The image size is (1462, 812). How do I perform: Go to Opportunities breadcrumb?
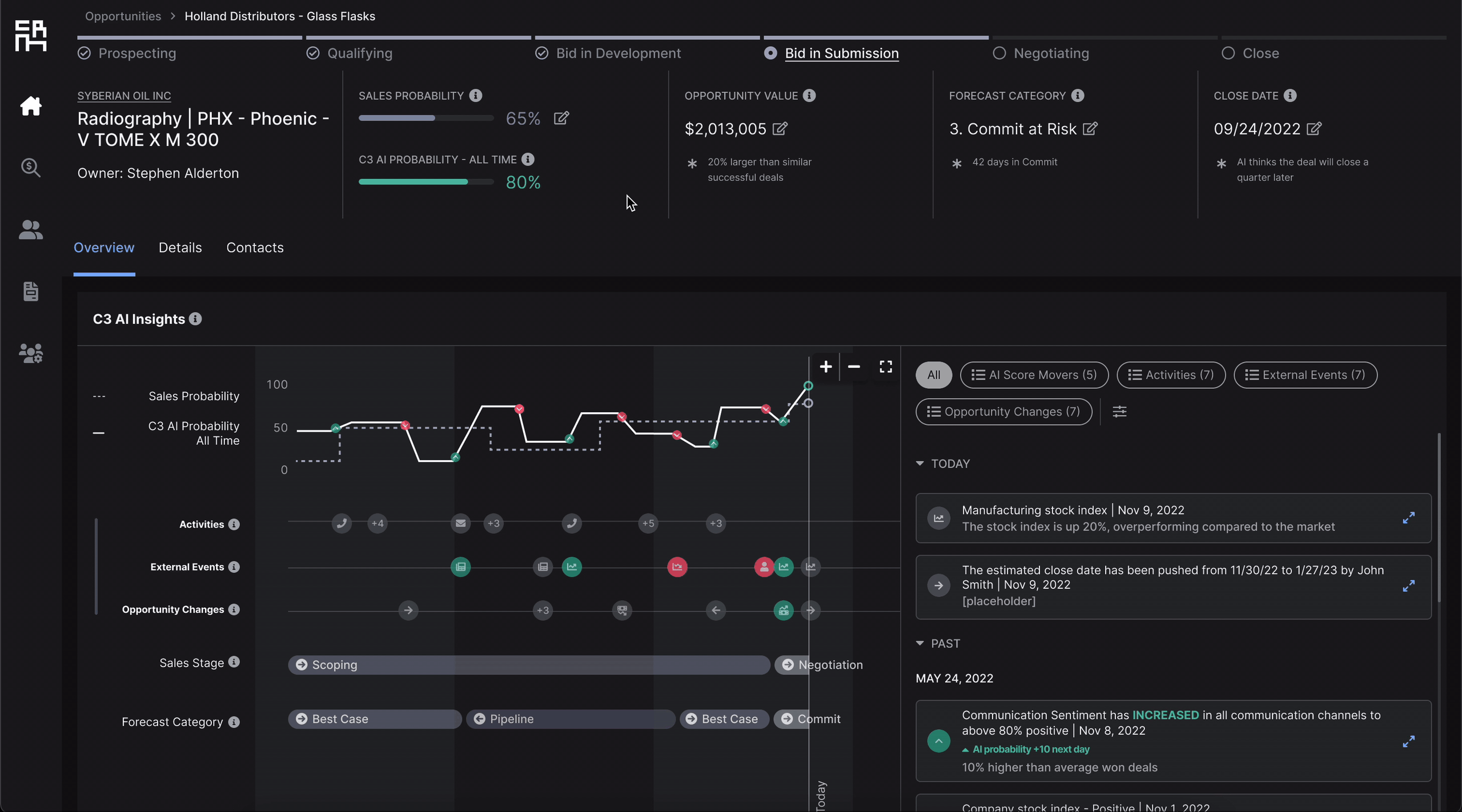(123, 16)
